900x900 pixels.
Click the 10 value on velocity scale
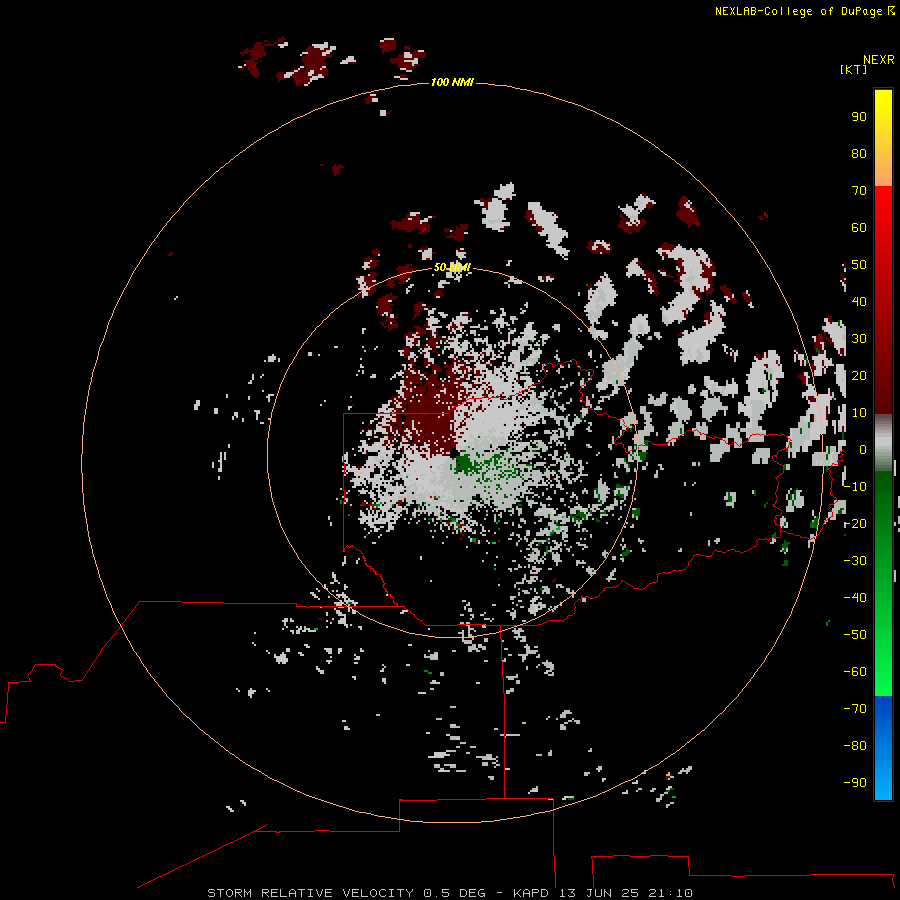click(x=859, y=413)
